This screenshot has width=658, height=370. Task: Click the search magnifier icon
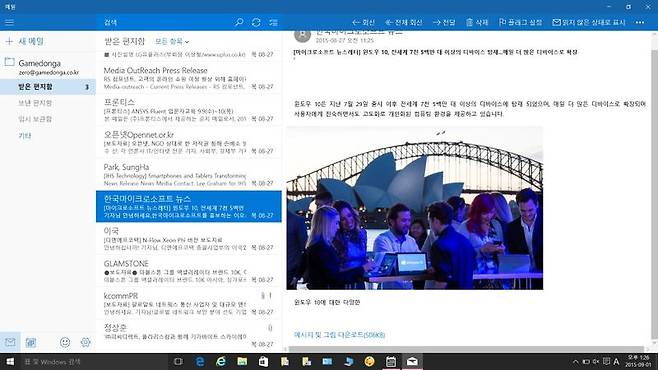239,22
